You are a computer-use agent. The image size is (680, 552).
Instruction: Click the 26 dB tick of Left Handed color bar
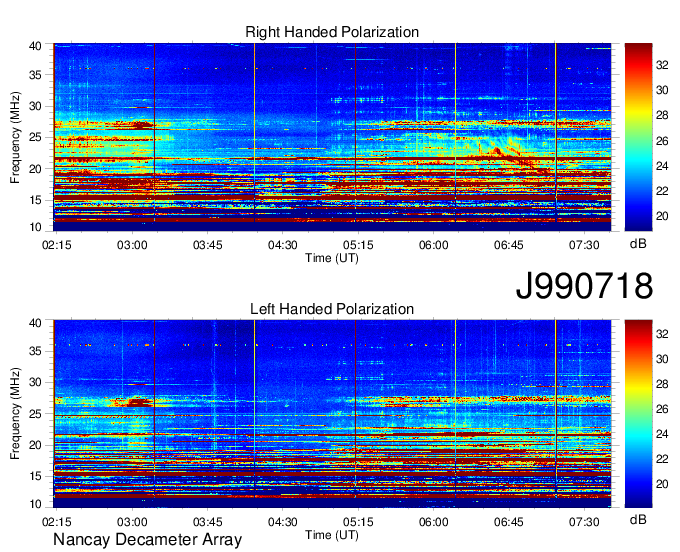click(662, 409)
